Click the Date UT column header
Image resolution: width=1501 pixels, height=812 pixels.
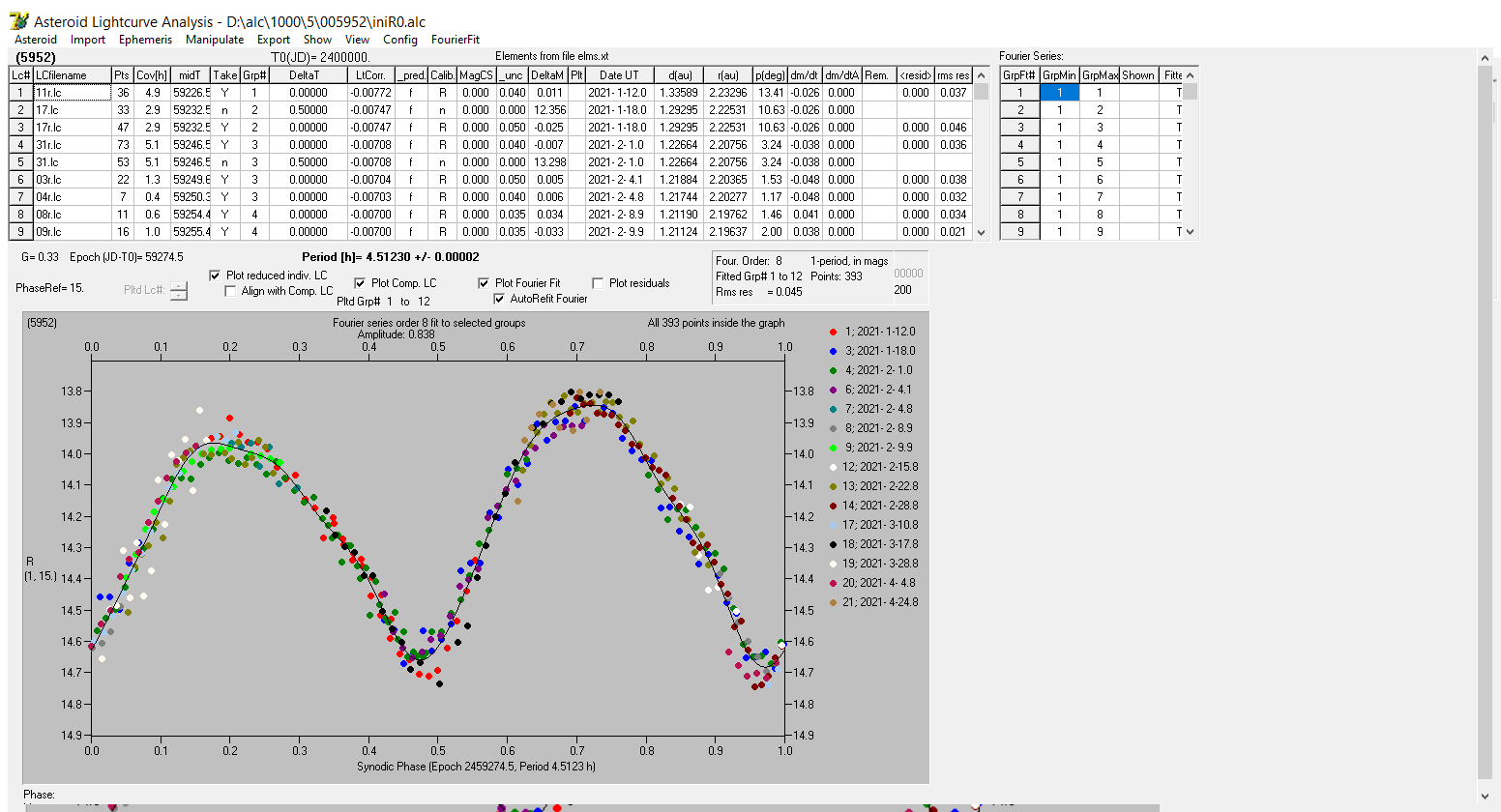click(x=618, y=75)
